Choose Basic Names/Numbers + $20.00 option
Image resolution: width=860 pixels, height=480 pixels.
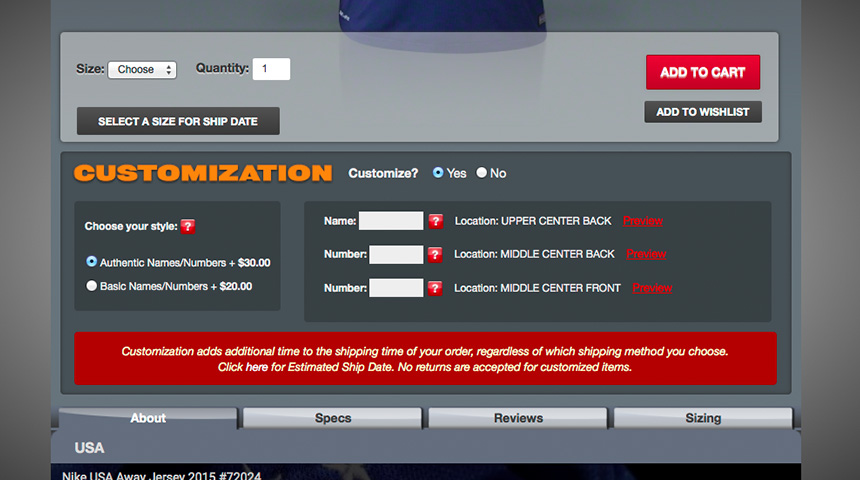tap(92, 286)
